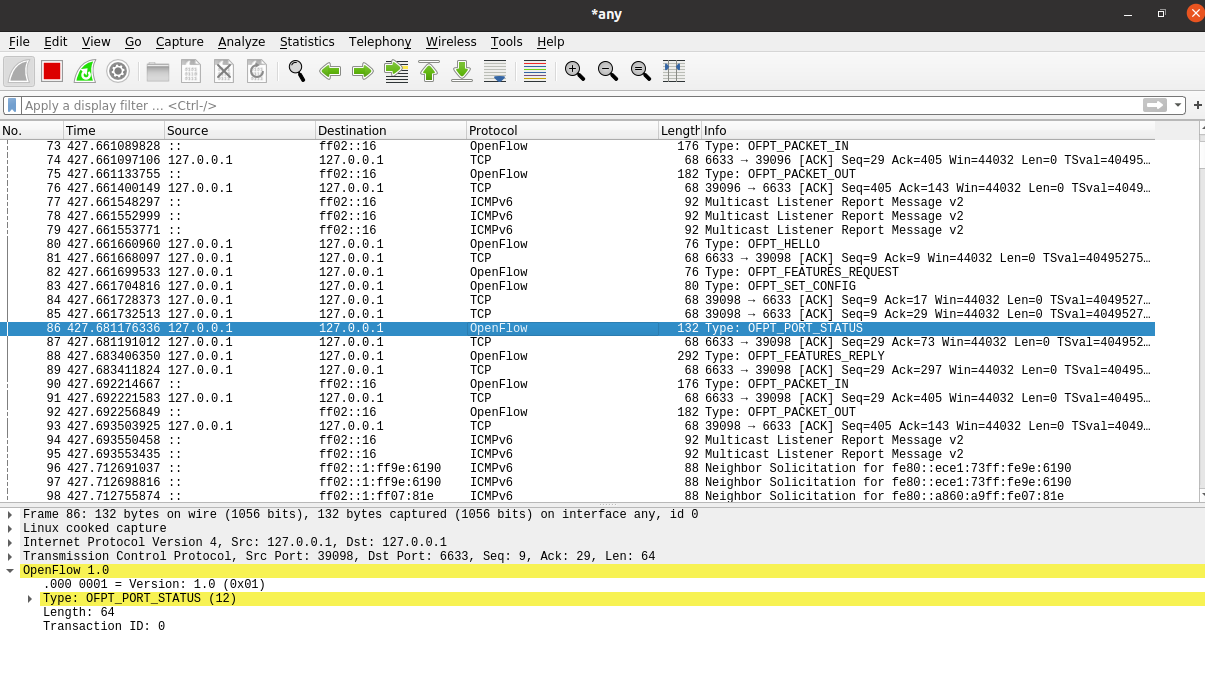This screenshot has height=686, width=1205.
Task: Sort by the Source column header
Action: [240, 131]
